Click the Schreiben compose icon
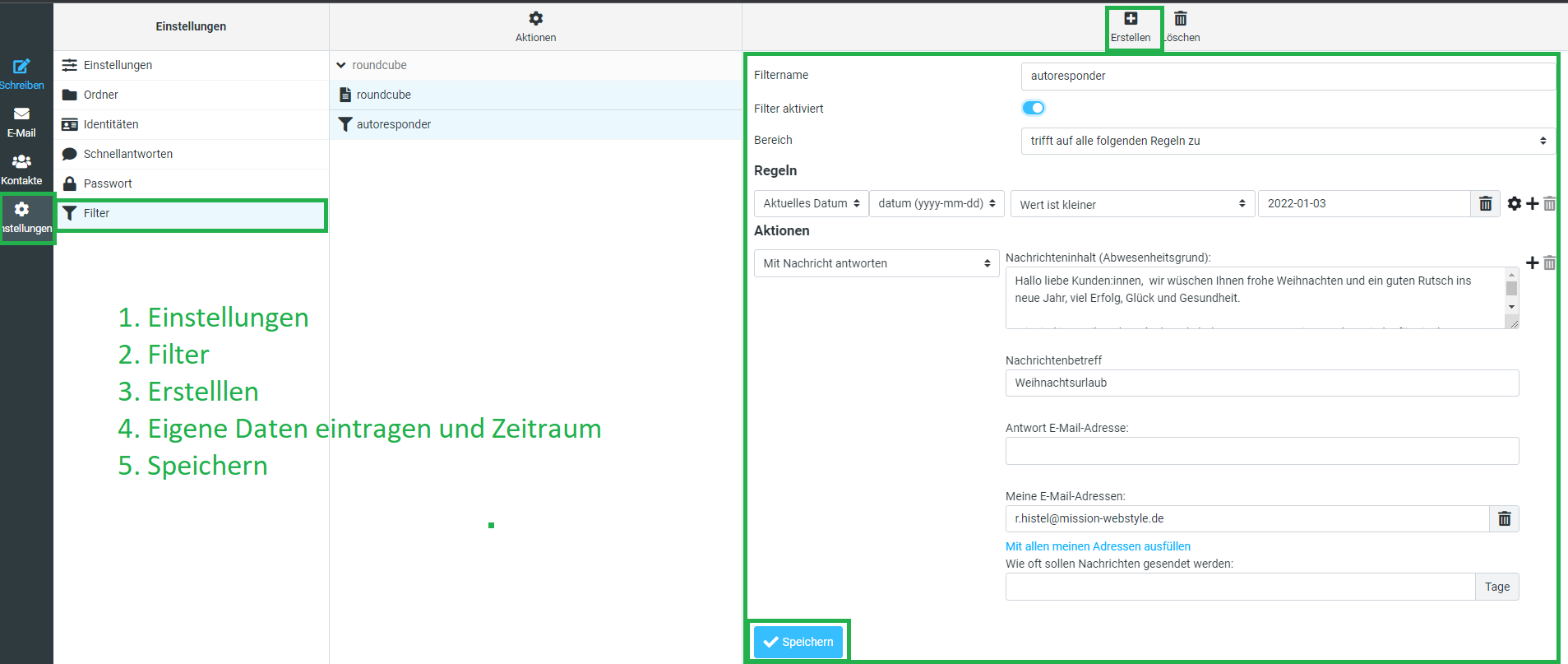Image resolution: width=1568 pixels, height=664 pixels. 22,67
